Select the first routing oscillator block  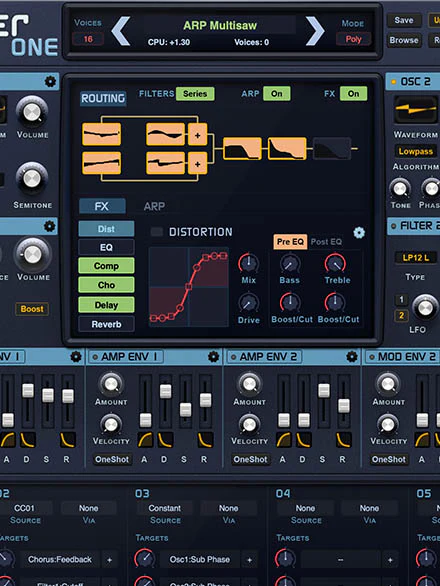point(101,134)
